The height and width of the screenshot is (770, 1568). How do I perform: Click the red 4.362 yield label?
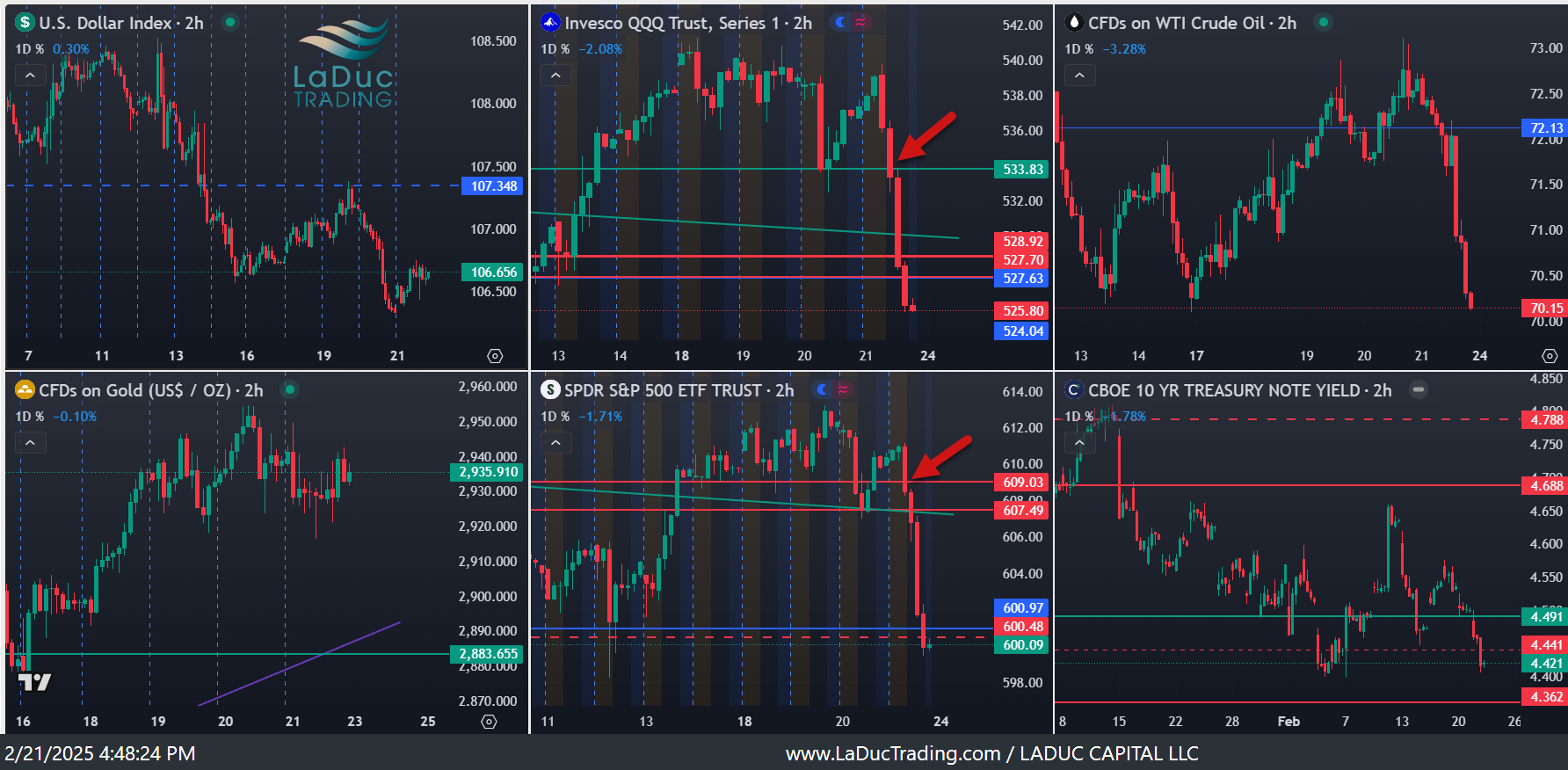pyautogui.click(x=1545, y=697)
